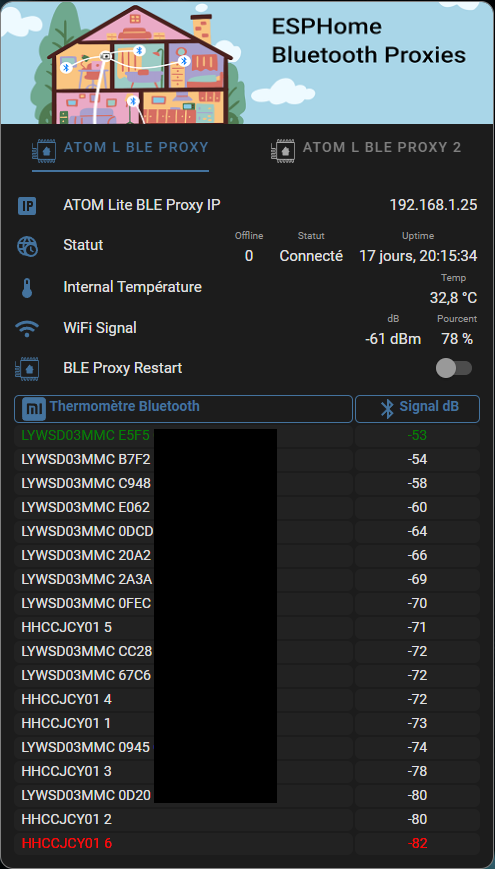Viewport: 495px width, 869px height.
Task: Click the Mi logo in Thermomètre Bluetooth header
Action: [34, 409]
